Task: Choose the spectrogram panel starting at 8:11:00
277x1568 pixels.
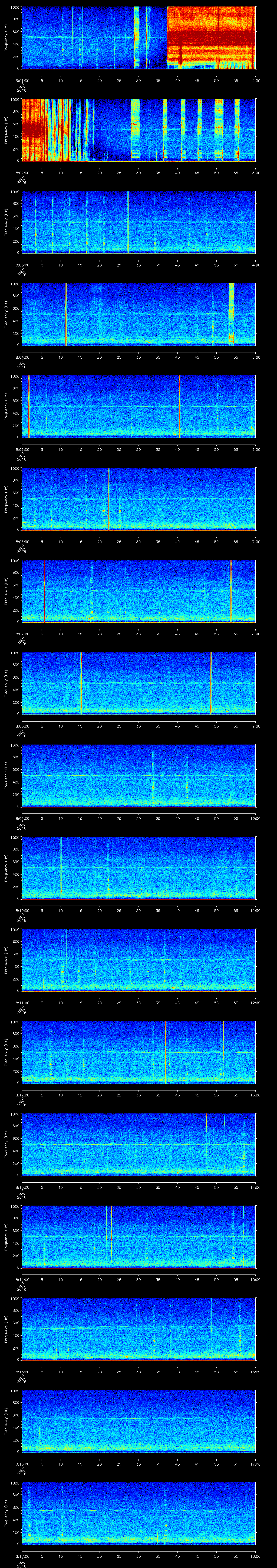Action: 139,960
